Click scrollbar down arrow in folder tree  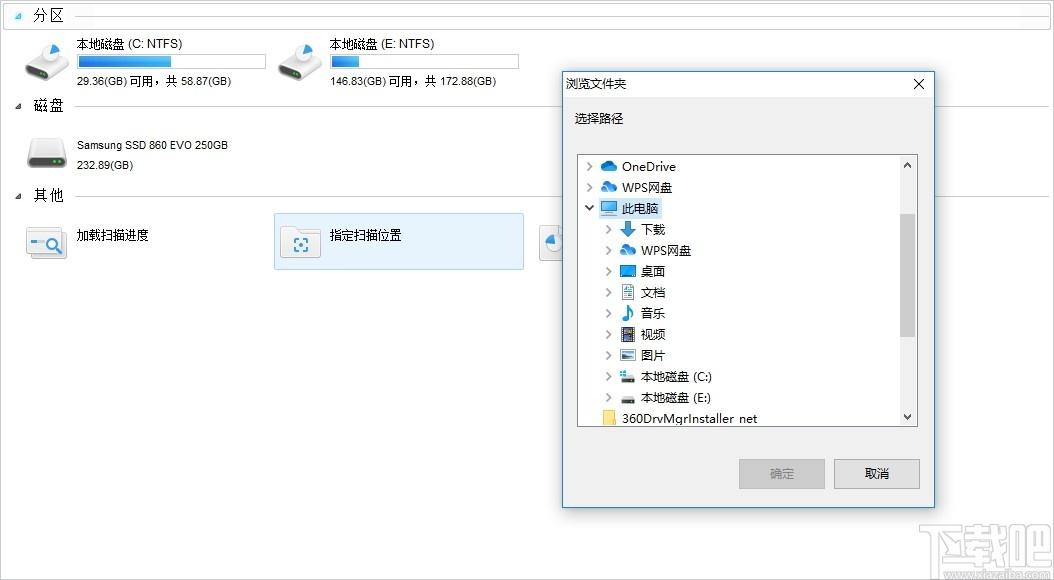907,417
